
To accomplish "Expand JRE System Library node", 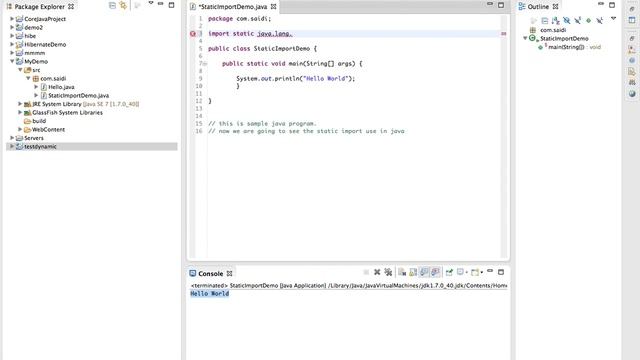I will point(20,104).
